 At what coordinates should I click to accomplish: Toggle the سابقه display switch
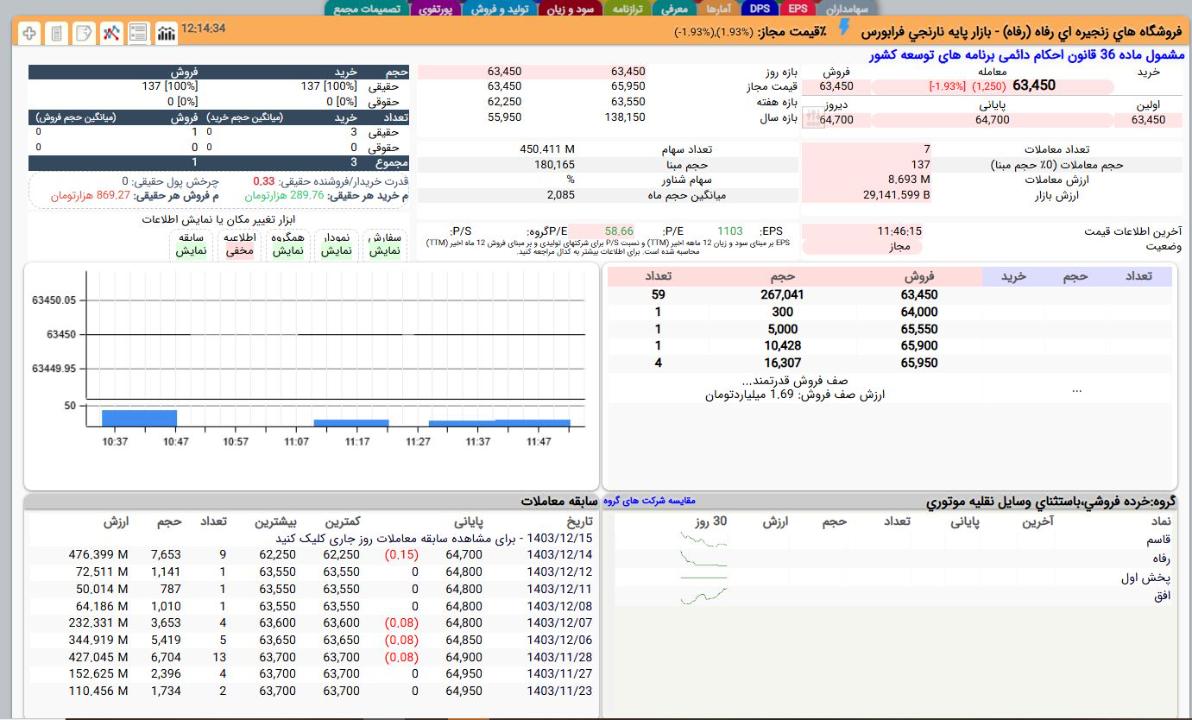pos(191,245)
